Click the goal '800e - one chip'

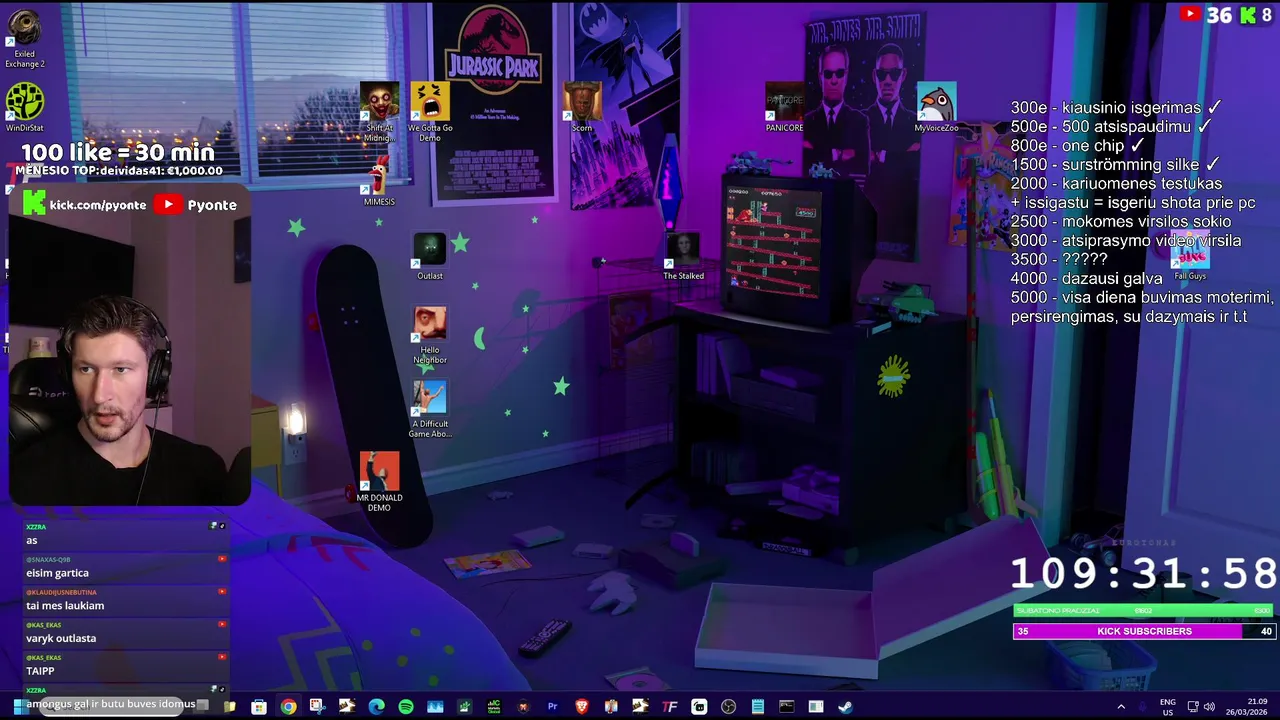point(1077,145)
